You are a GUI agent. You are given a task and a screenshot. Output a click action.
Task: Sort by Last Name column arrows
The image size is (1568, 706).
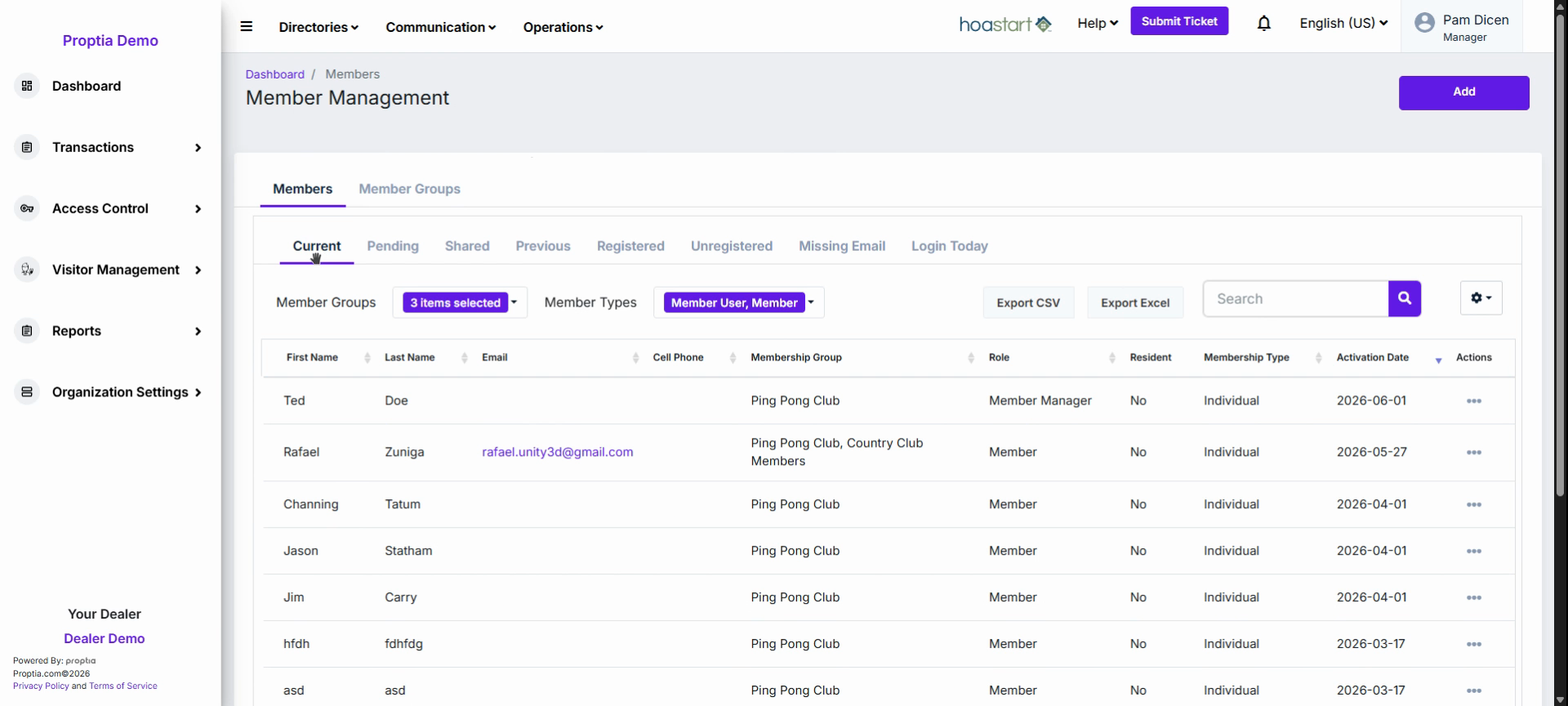tap(464, 358)
